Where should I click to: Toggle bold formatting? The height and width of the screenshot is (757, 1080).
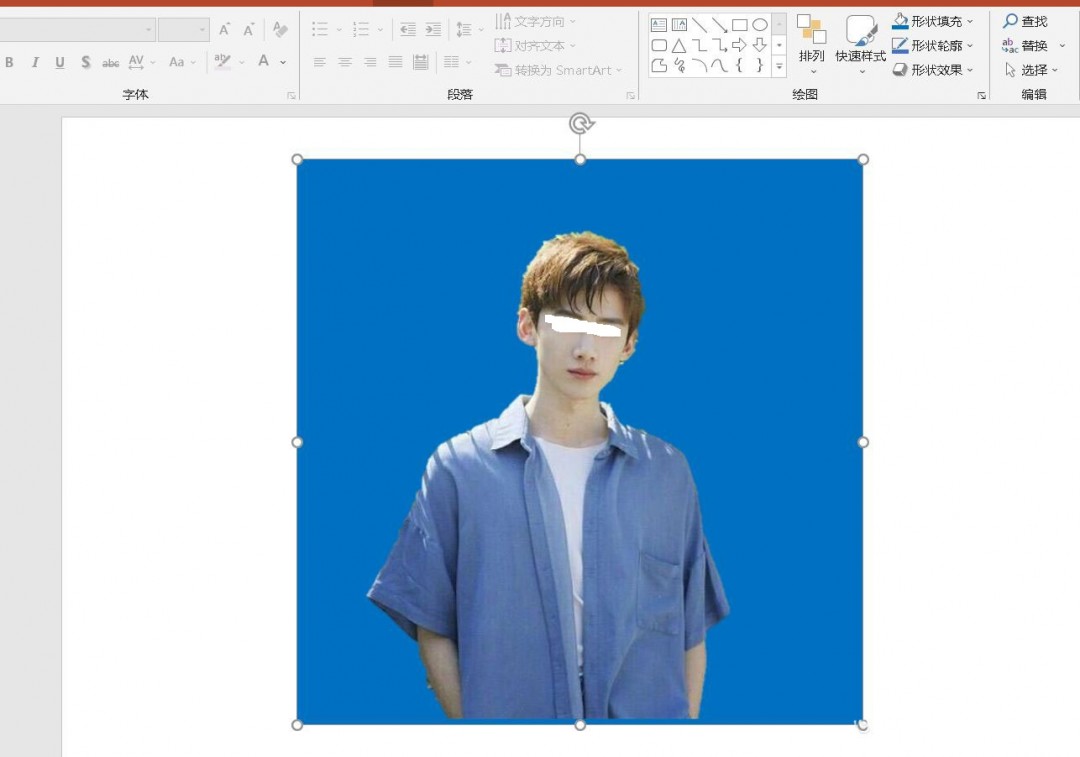(x=10, y=63)
